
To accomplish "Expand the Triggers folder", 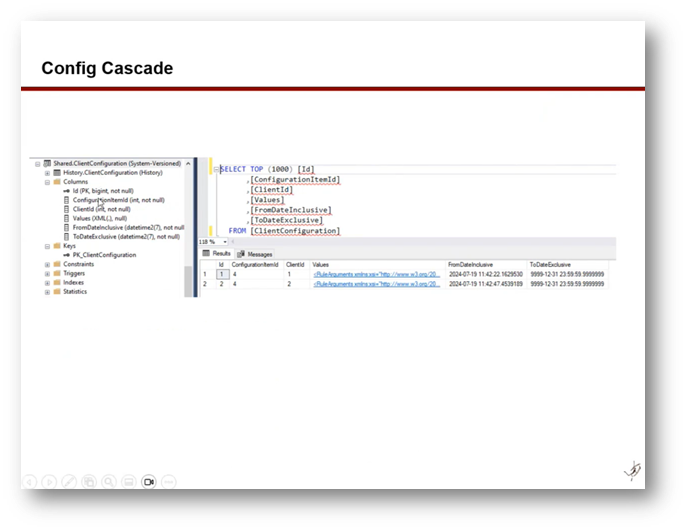I will (47, 274).
